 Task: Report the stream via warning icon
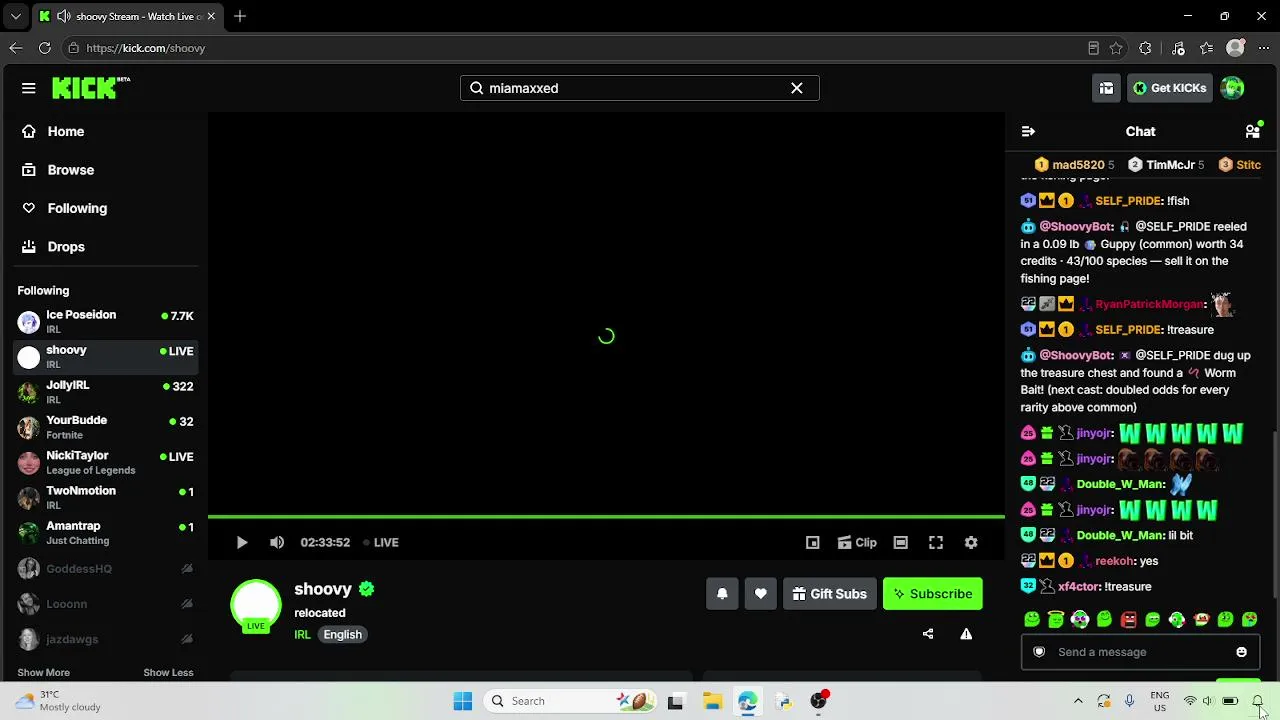coord(966,634)
